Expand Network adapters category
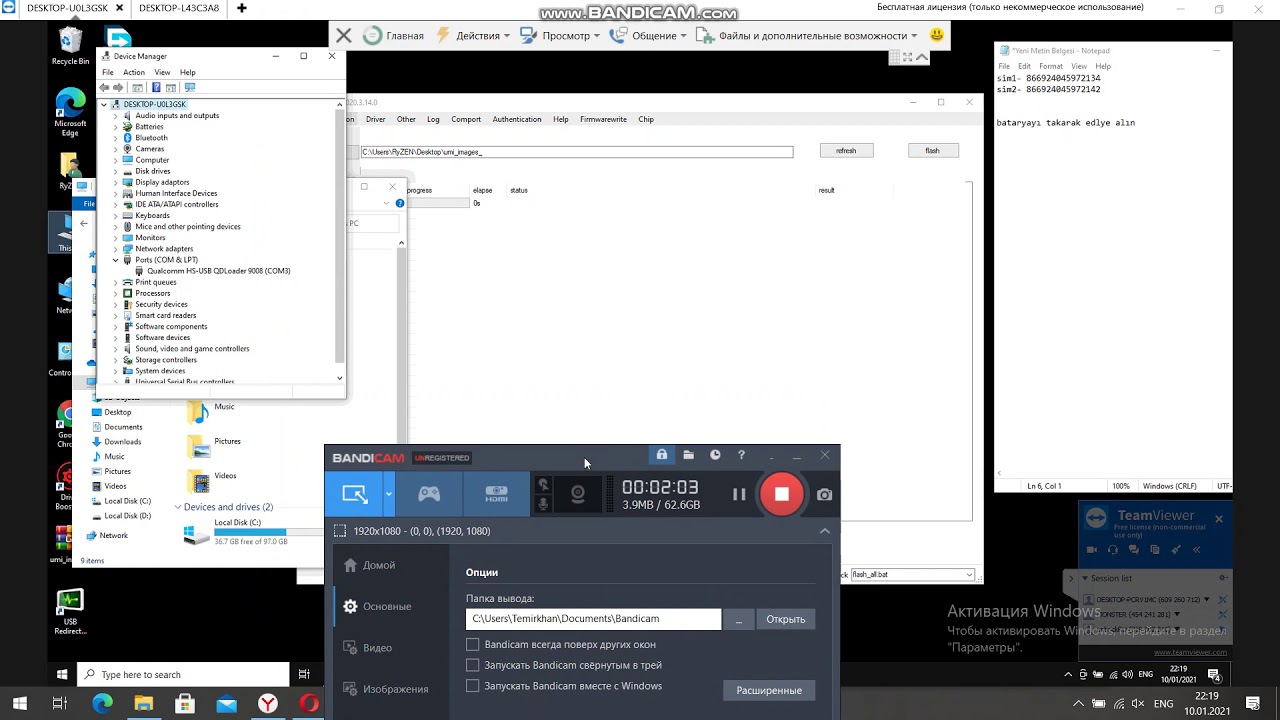1280x720 pixels. [x=115, y=249]
